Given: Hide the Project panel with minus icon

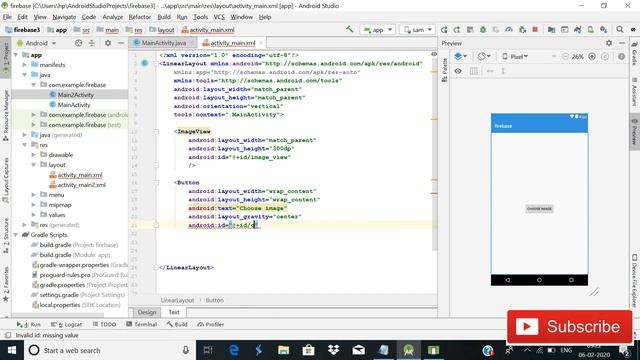Looking at the screenshot, I should tap(121, 43).
